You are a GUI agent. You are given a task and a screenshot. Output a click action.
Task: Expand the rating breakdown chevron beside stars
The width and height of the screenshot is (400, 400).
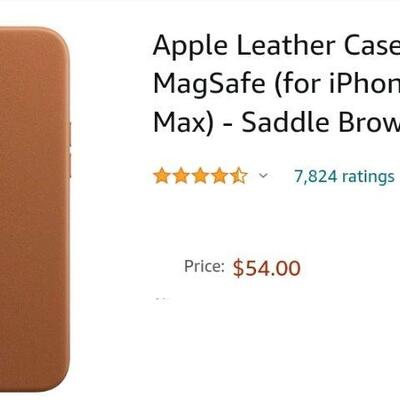[263, 175]
